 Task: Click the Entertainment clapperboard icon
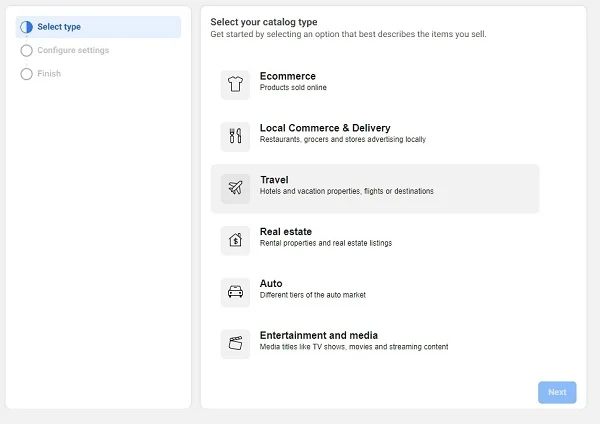(235, 344)
